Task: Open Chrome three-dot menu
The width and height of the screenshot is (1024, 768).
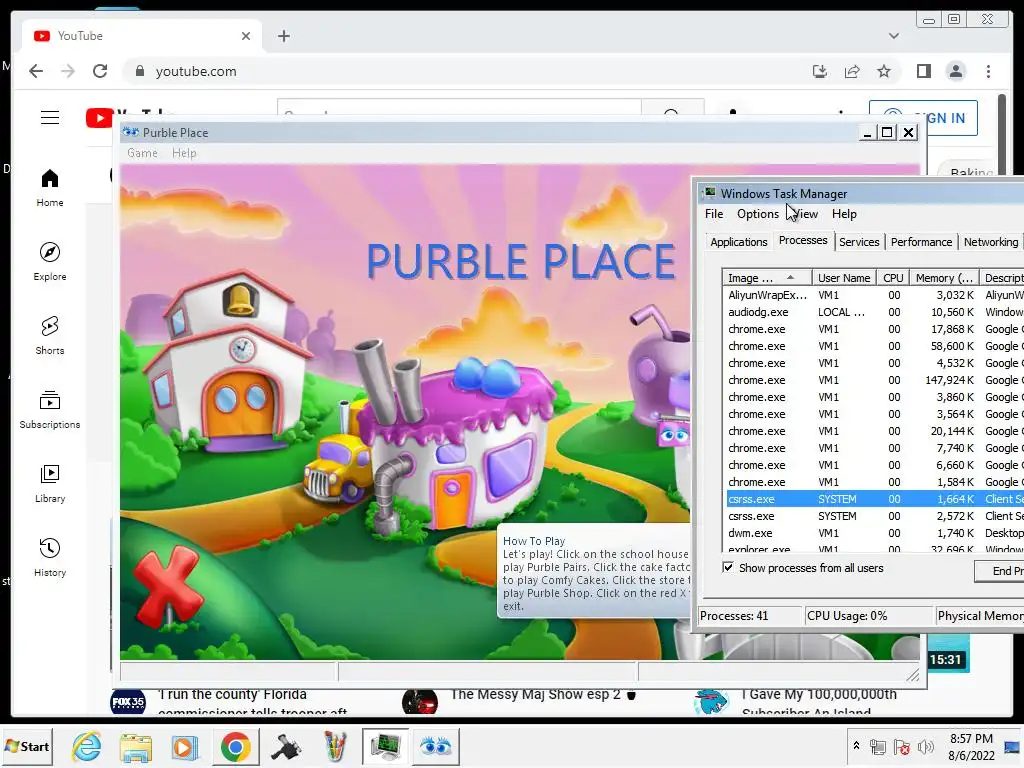Action: click(988, 71)
